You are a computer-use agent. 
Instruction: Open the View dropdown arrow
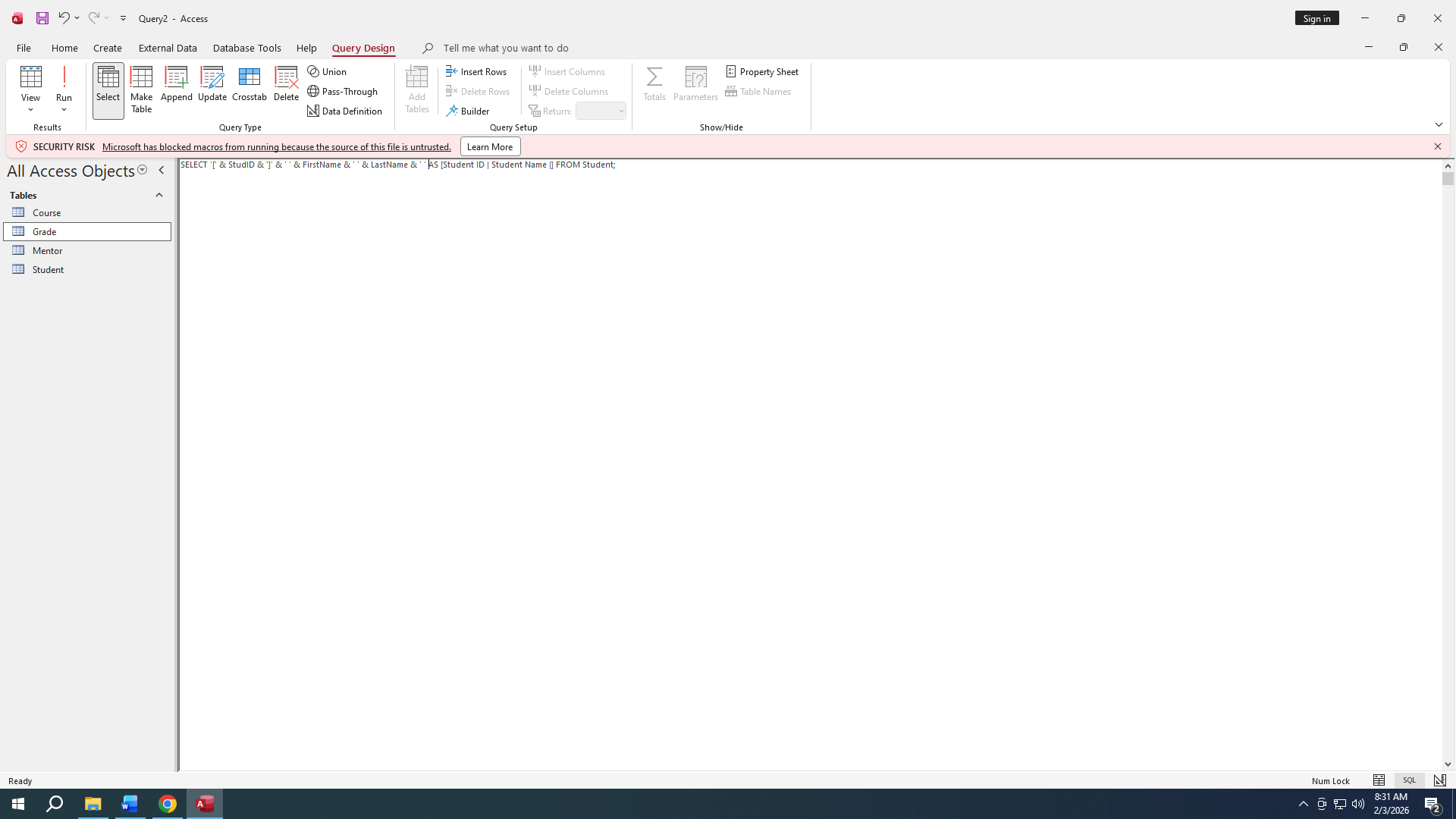click(30, 110)
